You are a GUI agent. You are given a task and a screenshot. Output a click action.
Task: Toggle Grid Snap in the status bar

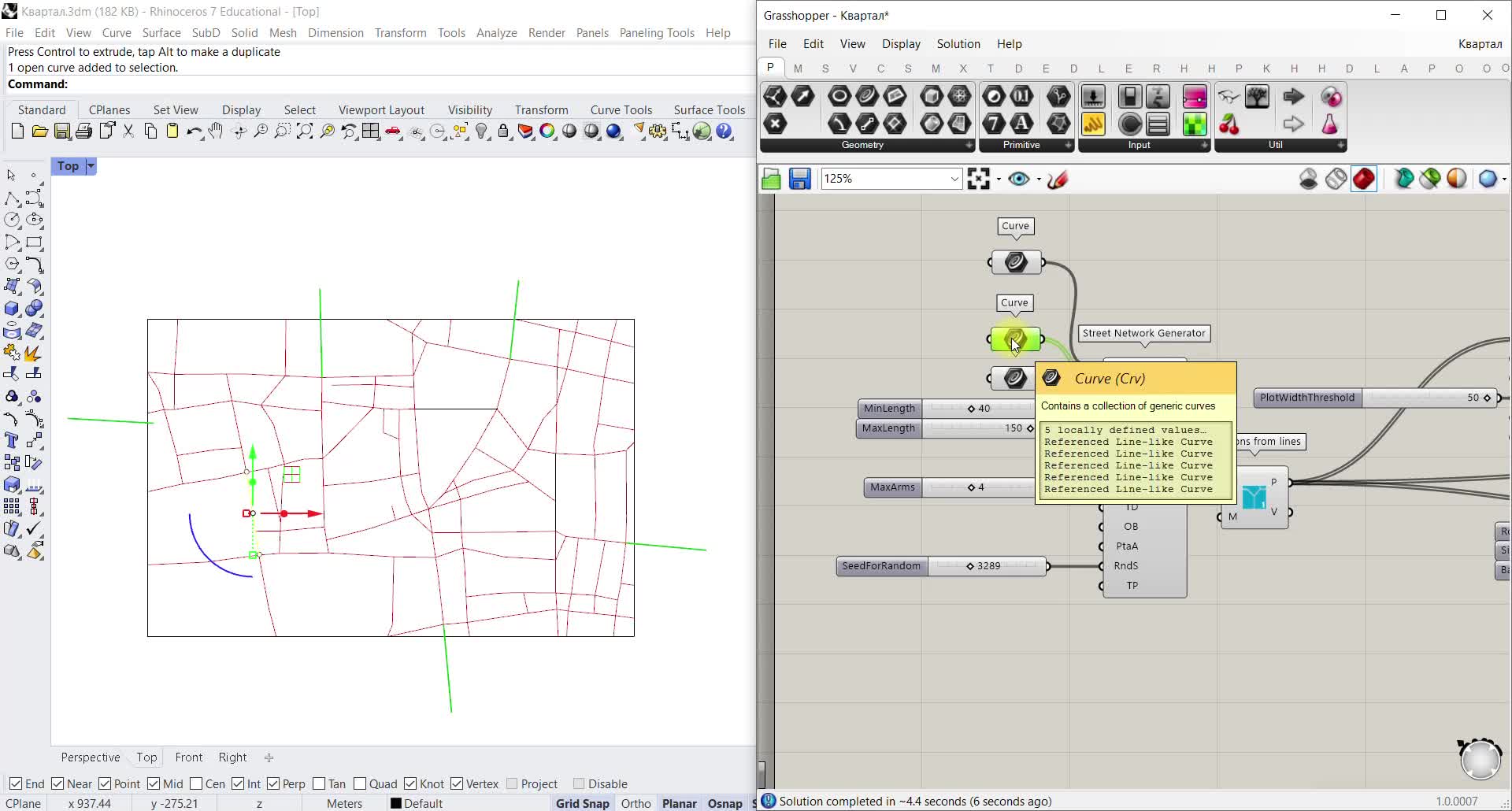pos(583,803)
